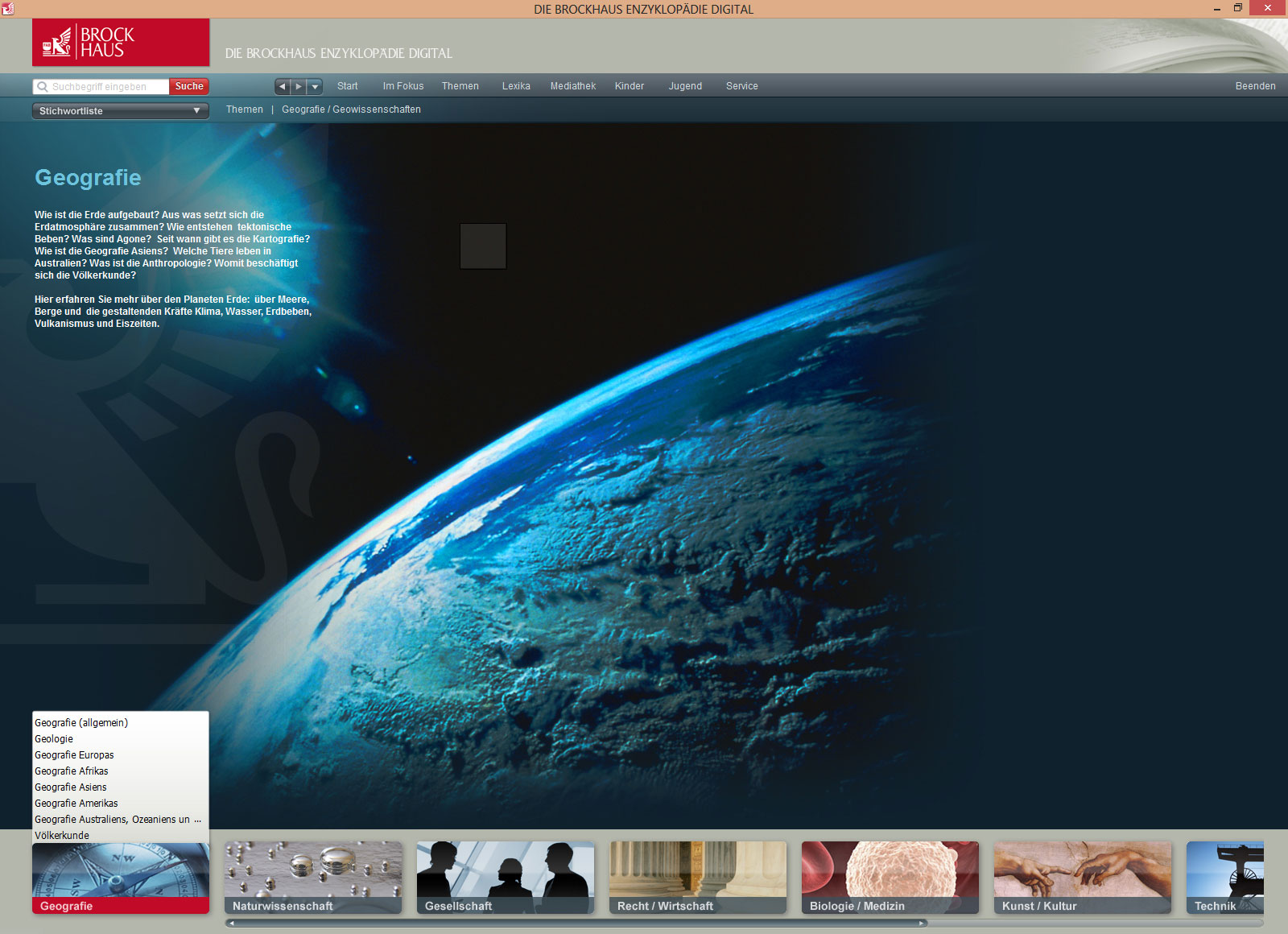The height and width of the screenshot is (934, 1288).
Task: Open the Technik topic thumbnail
Action: point(1225,878)
